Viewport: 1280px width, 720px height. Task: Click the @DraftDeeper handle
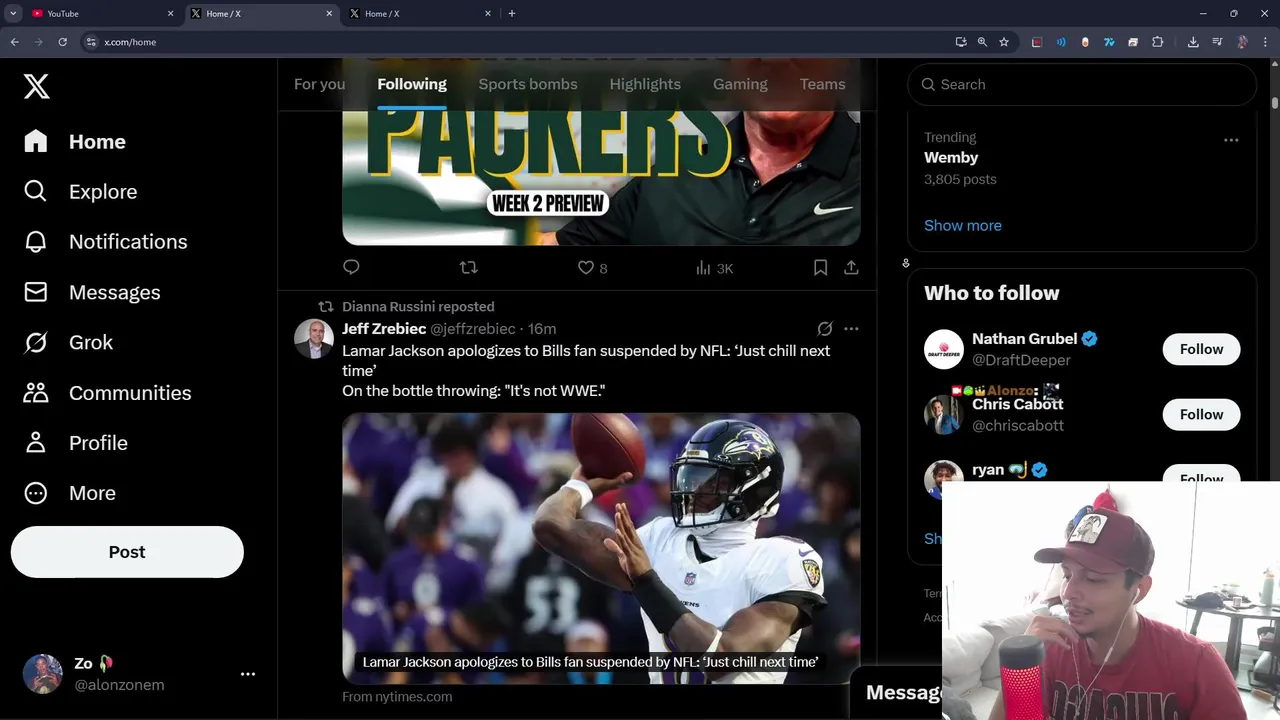1021,360
